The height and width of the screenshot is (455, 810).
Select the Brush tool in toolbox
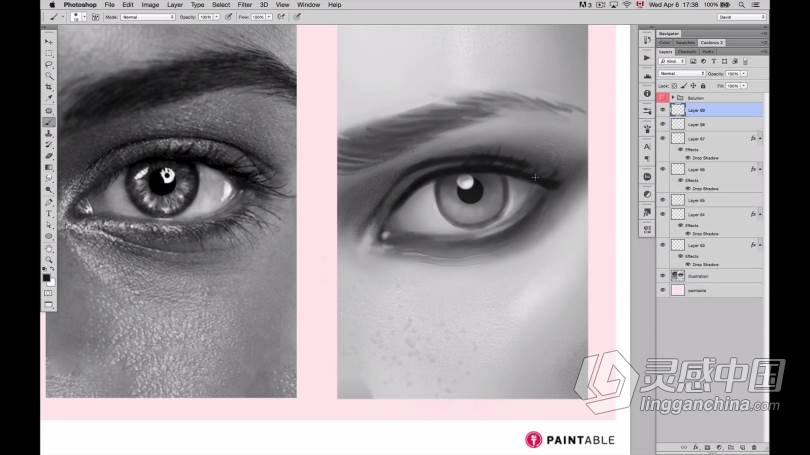tap(49, 122)
